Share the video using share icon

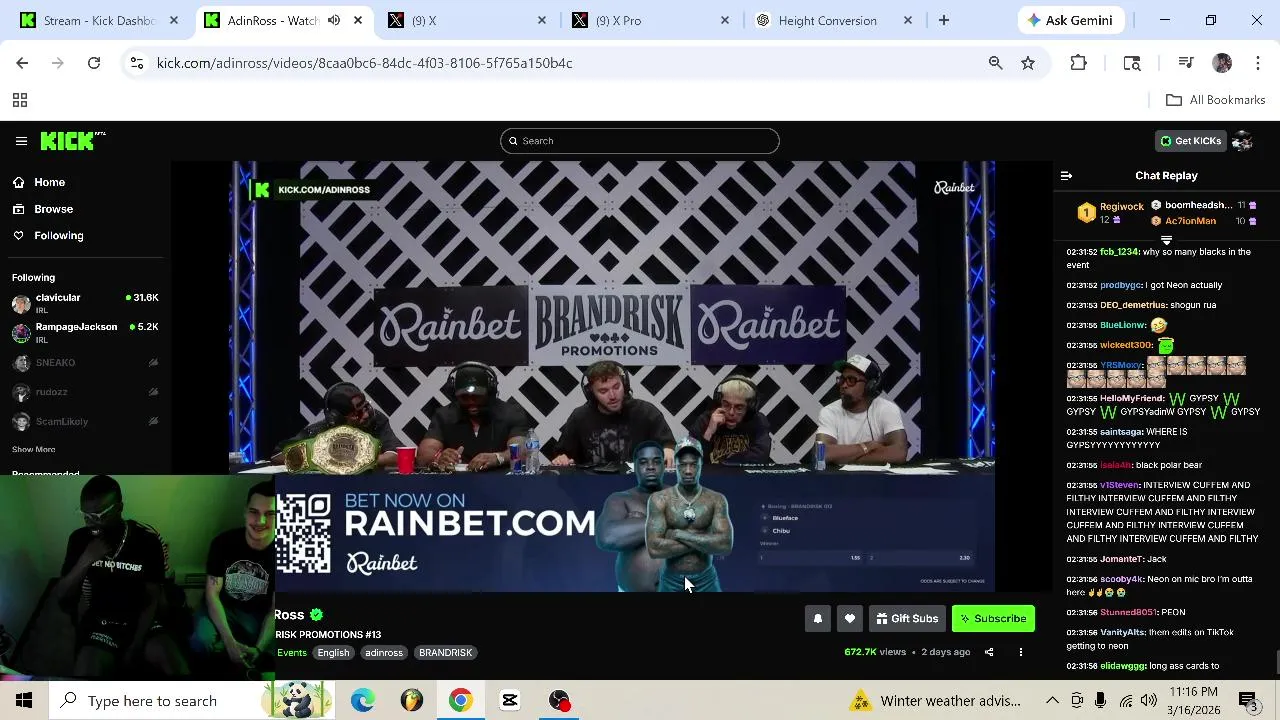[989, 652]
